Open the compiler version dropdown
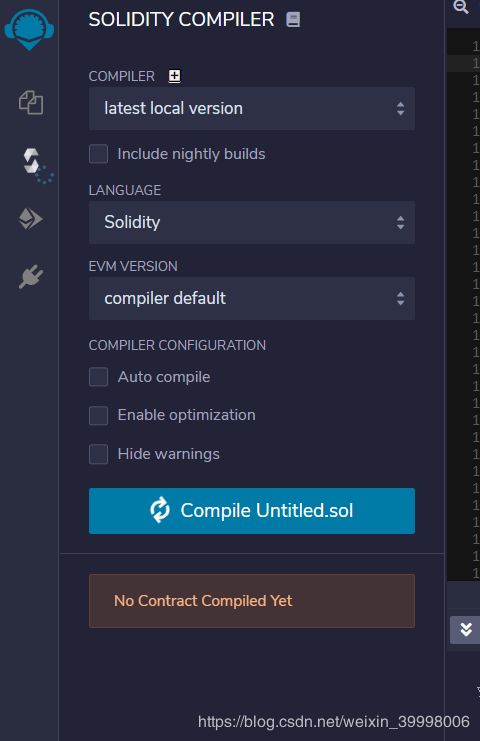480x741 pixels. (x=252, y=109)
